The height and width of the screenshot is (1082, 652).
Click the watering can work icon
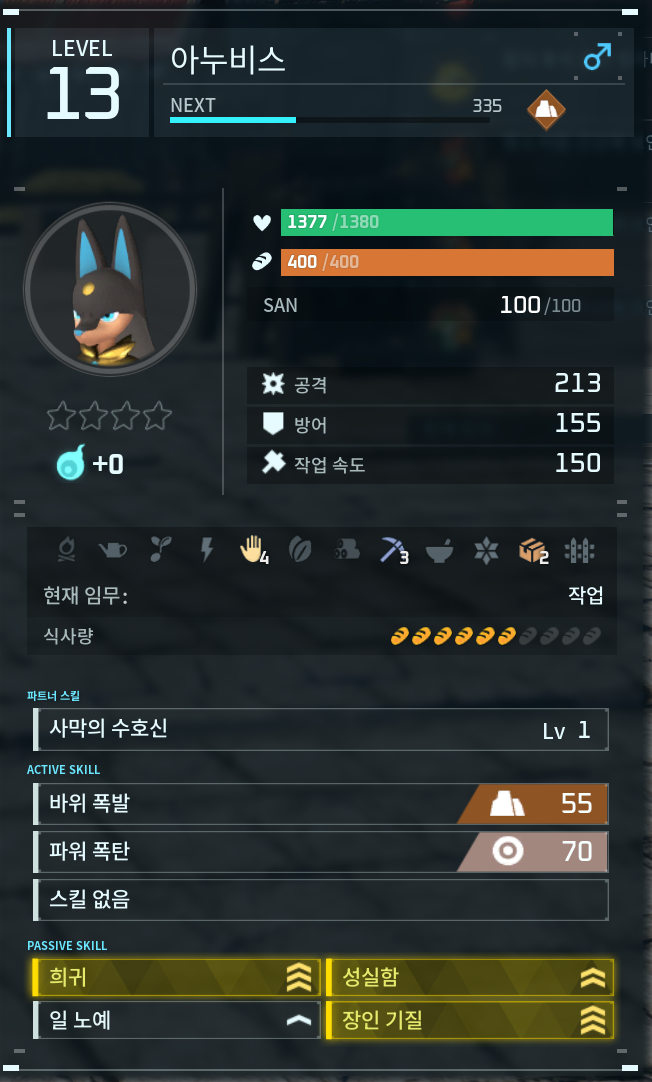coord(113,550)
